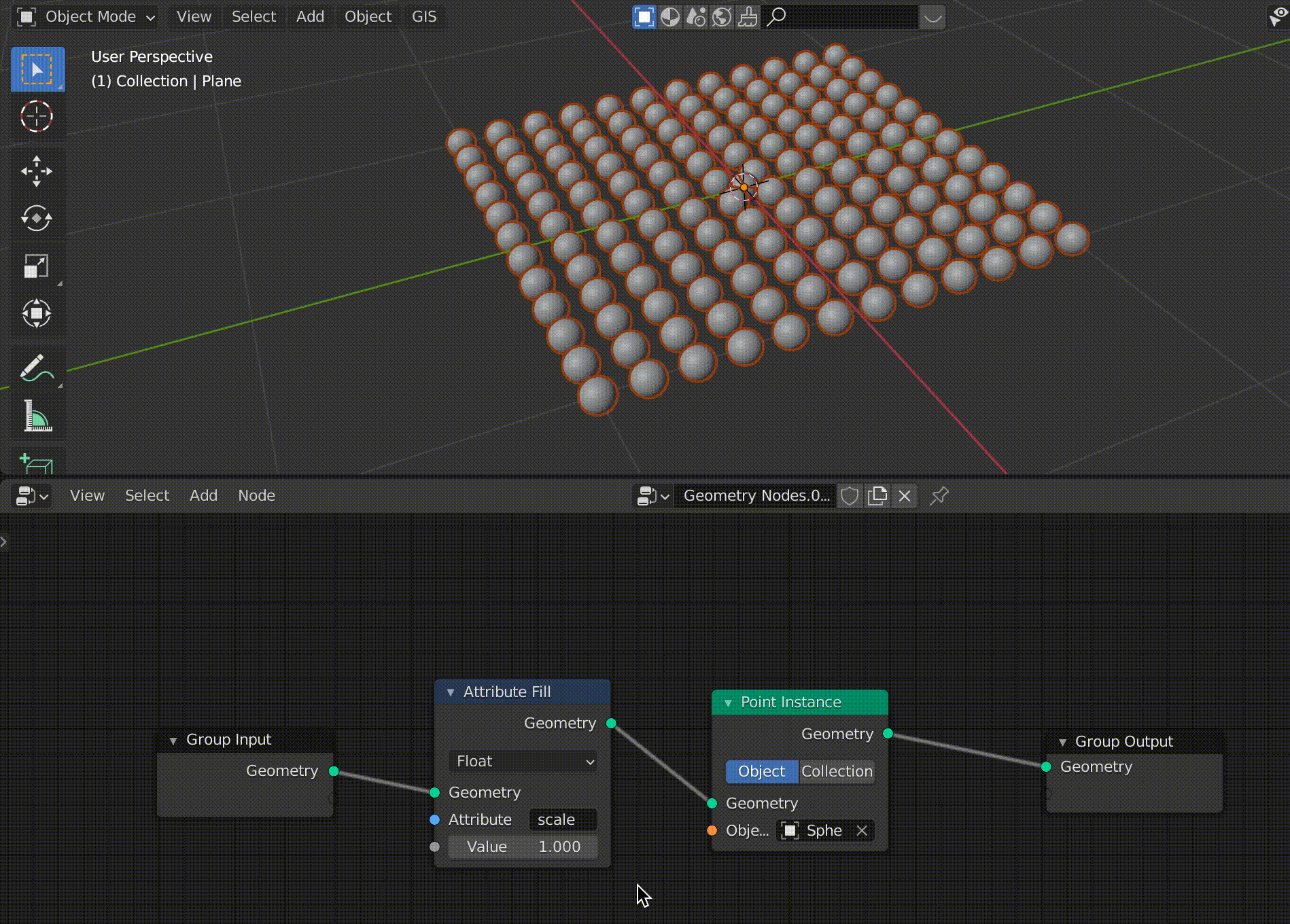Toggle the node editor pin

(x=939, y=496)
